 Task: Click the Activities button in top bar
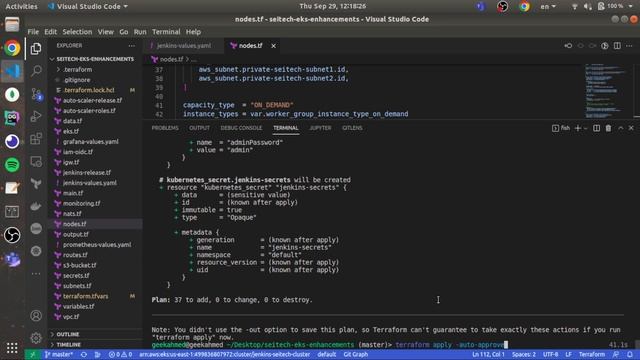coord(21,6)
